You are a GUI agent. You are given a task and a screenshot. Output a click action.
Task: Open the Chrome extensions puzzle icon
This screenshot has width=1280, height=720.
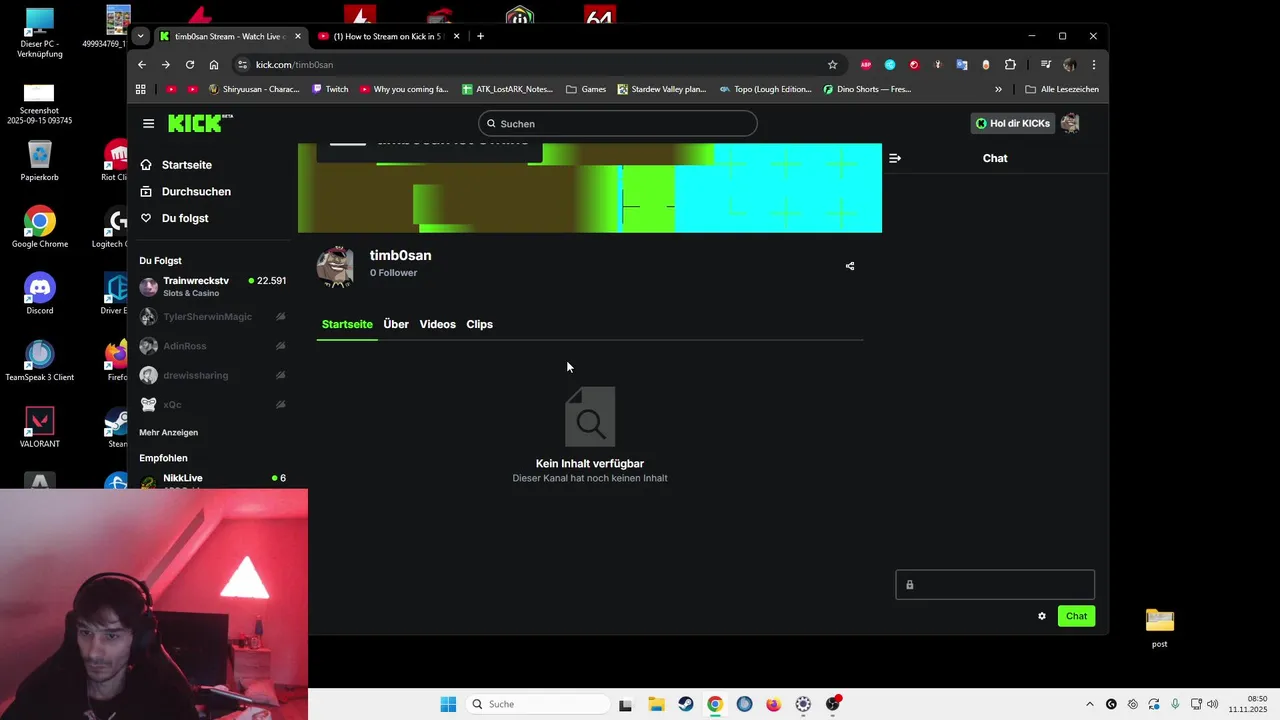click(x=1010, y=65)
